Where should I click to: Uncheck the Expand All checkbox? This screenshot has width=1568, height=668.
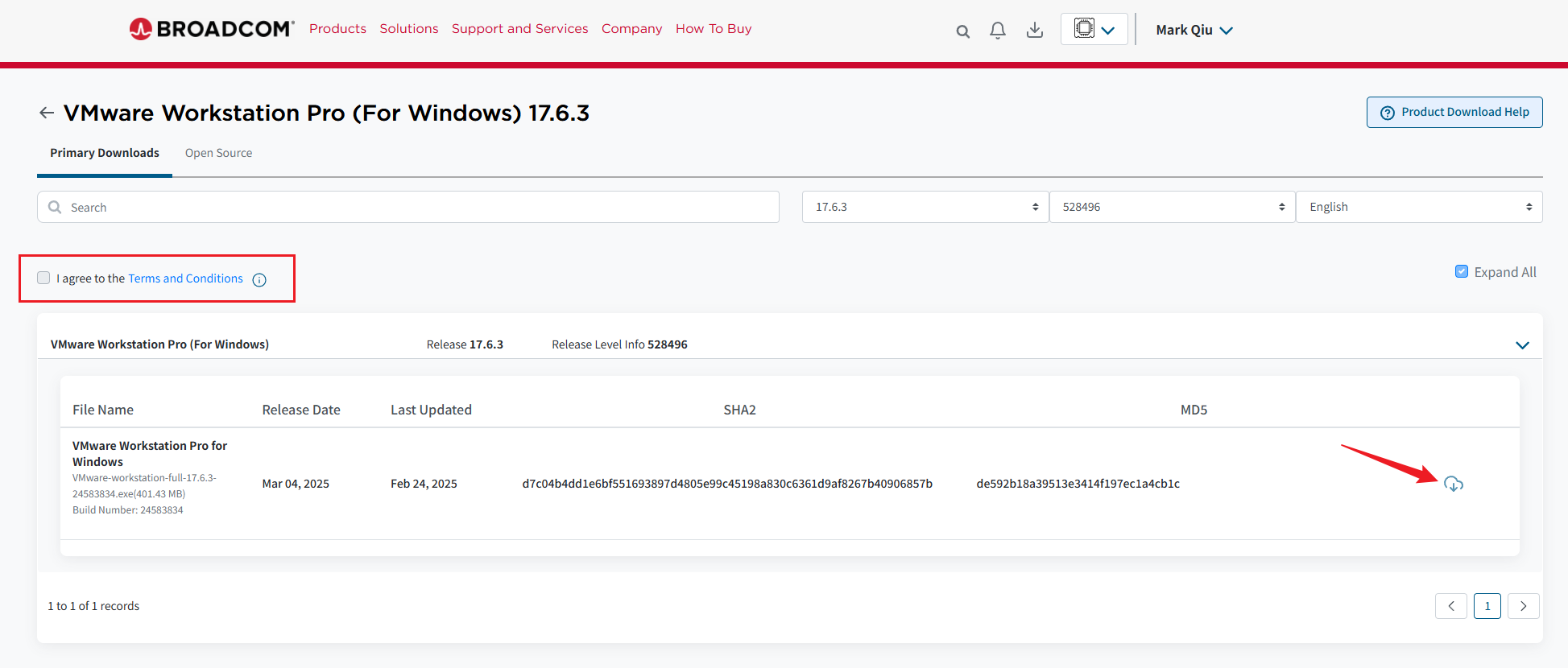[x=1462, y=271]
